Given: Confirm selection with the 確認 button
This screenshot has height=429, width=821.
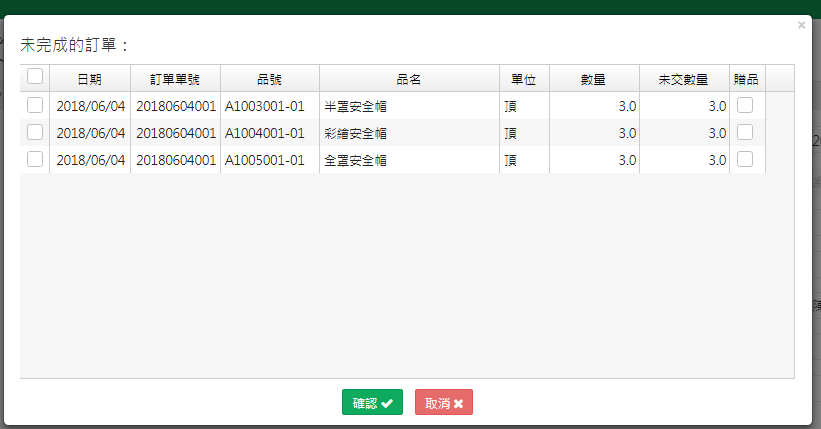Looking at the screenshot, I should click(372, 402).
